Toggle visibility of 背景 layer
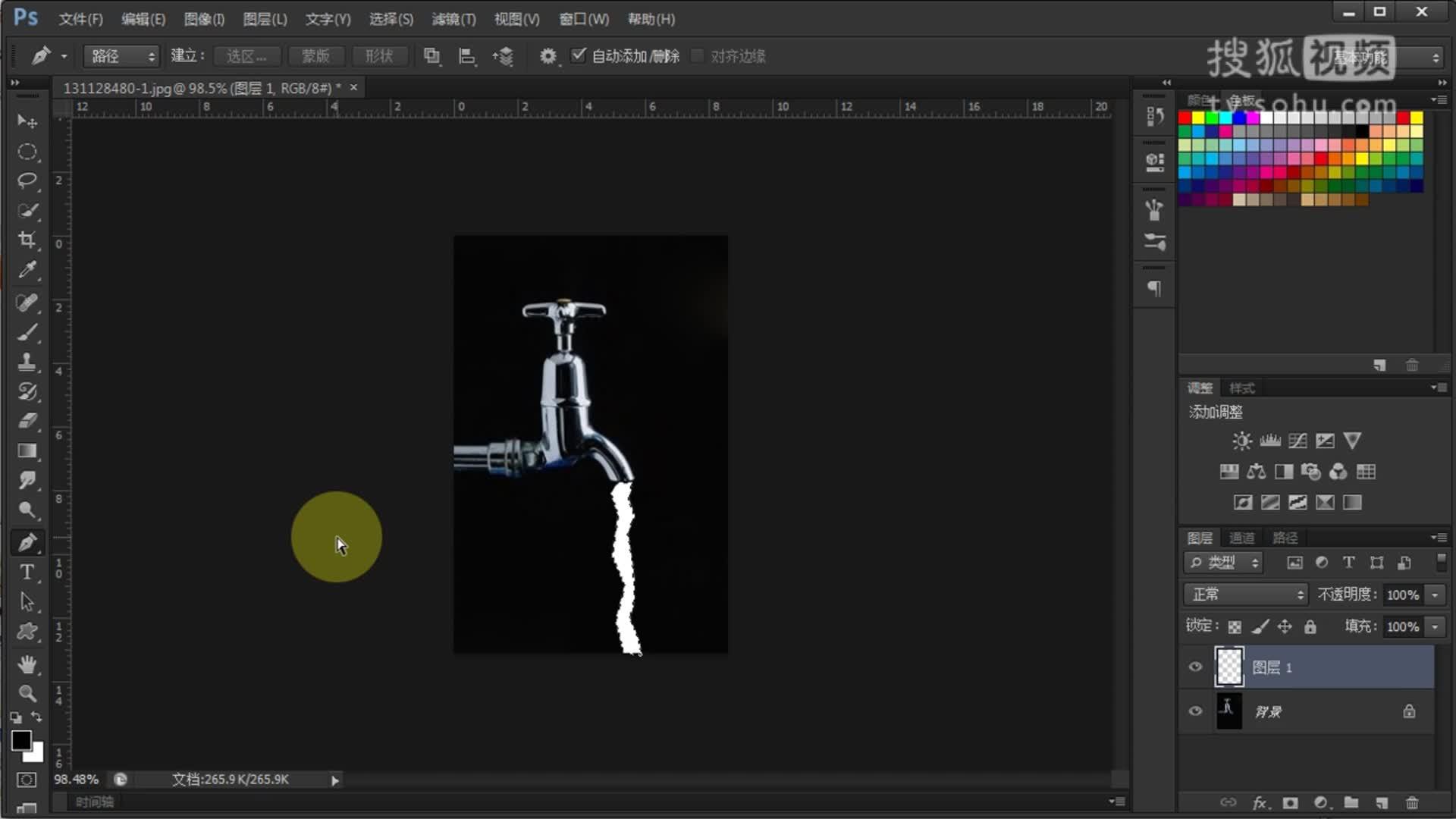The width and height of the screenshot is (1456, 819). coord(1196,711)
